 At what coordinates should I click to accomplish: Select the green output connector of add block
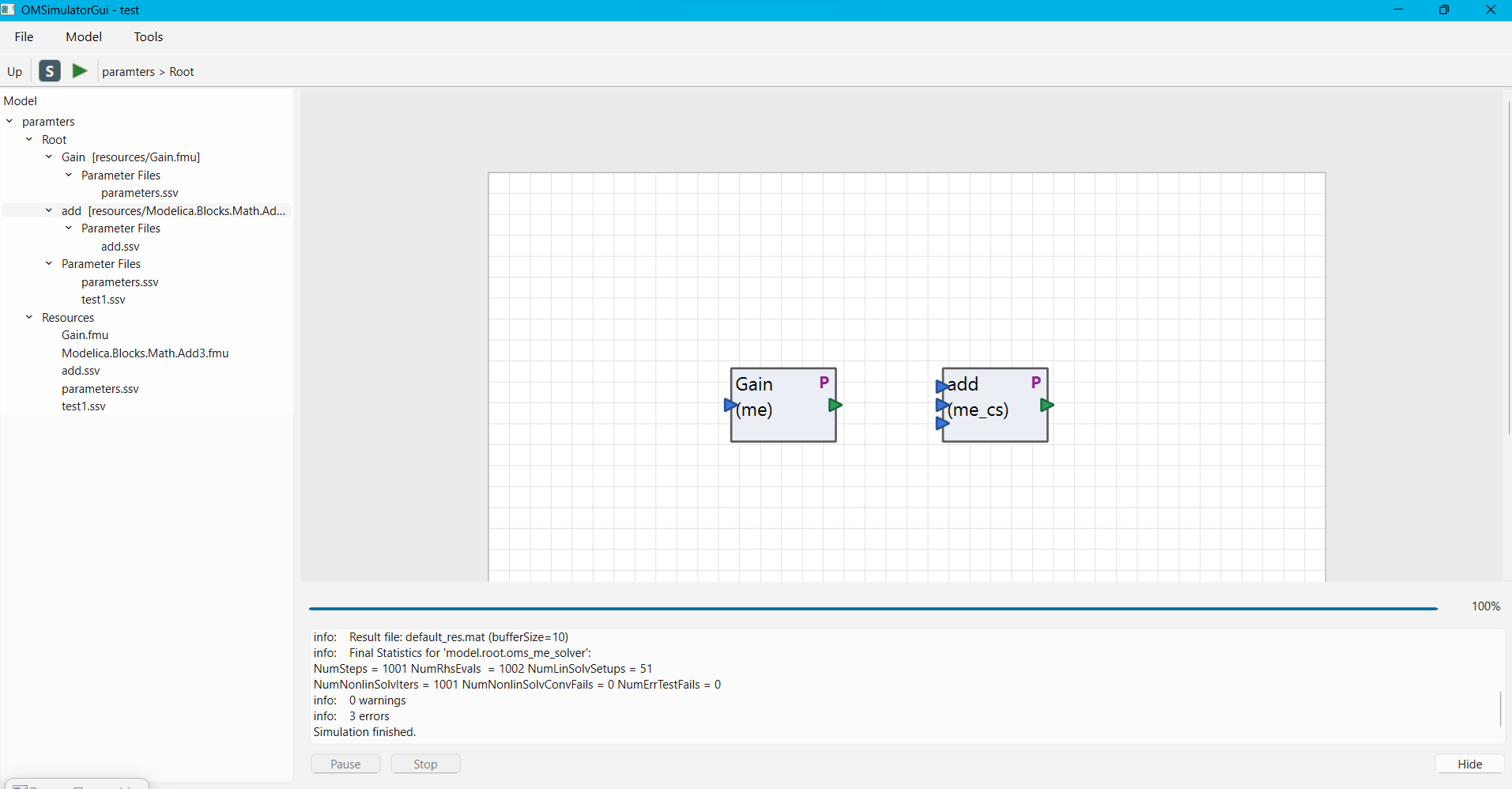tap(1047, 406)
